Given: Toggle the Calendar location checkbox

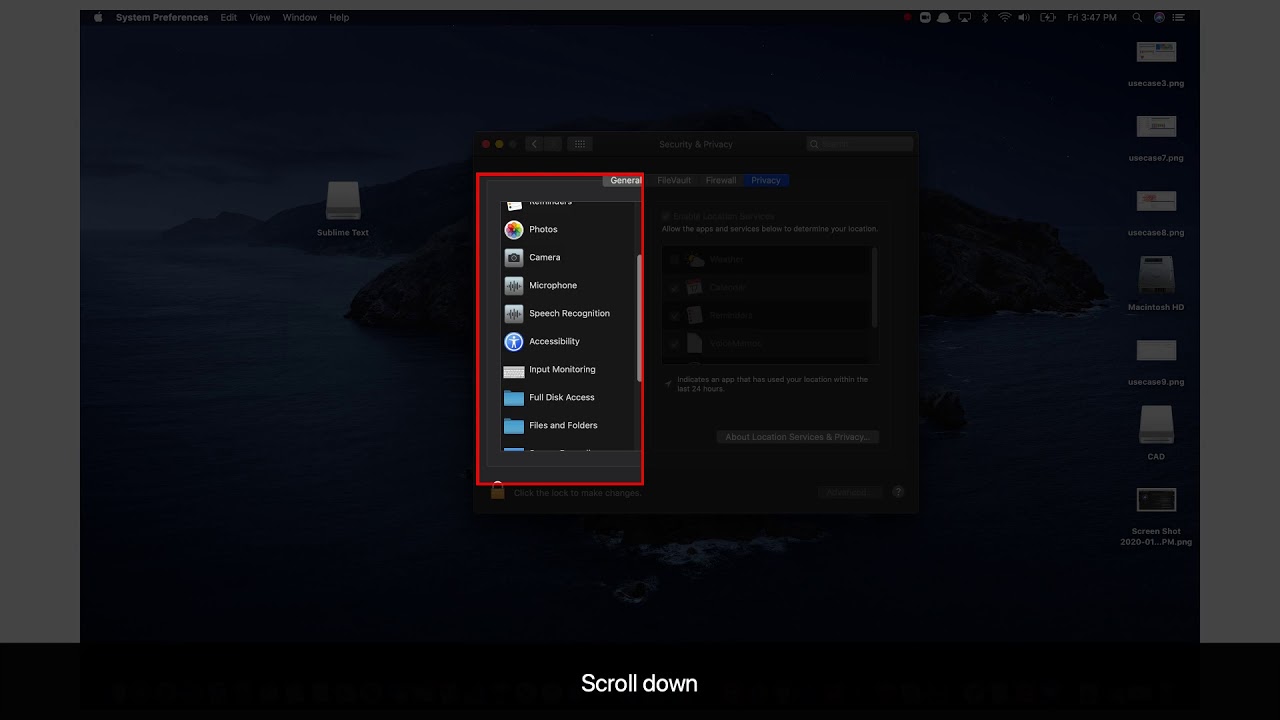Looking at the screenshot, I should 675,288.
